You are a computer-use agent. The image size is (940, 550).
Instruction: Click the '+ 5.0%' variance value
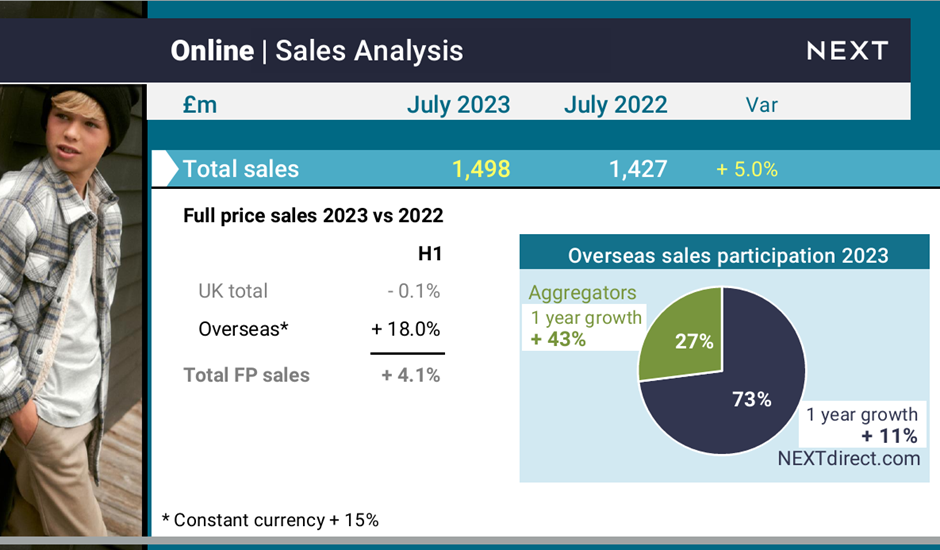point(747,169)
